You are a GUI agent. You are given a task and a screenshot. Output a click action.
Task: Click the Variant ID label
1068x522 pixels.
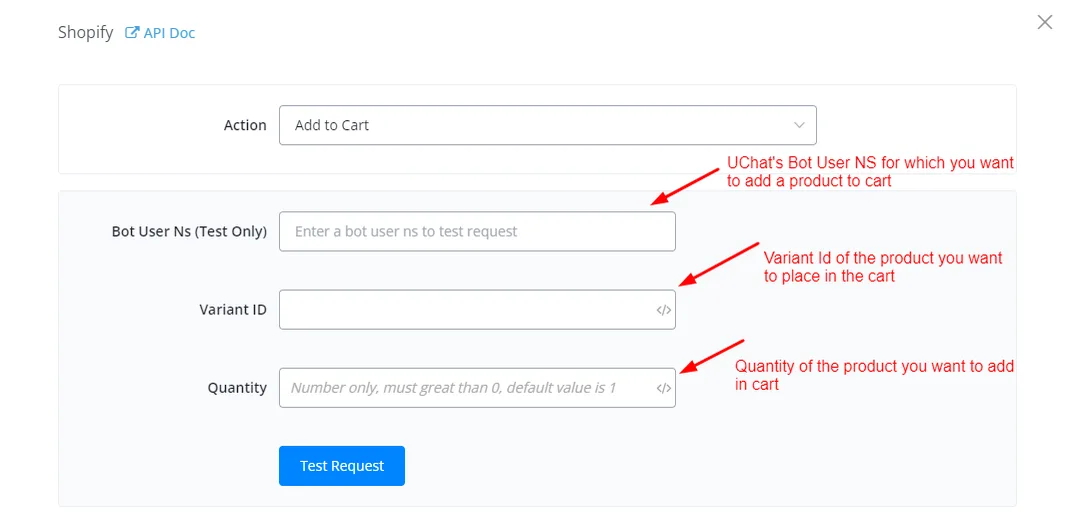tap(233, 310)
